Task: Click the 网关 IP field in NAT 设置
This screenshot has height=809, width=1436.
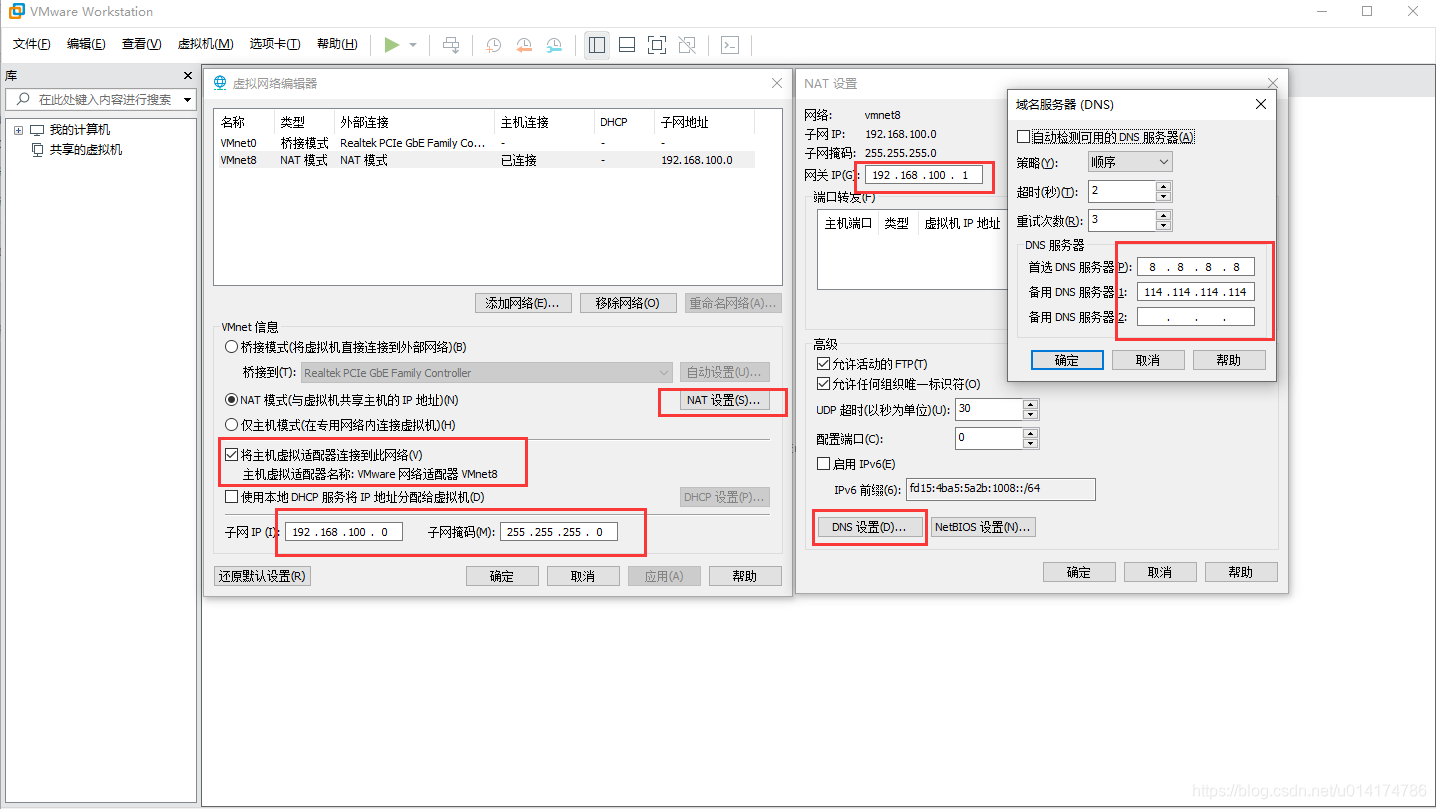Action: click(x=924, y=175)
